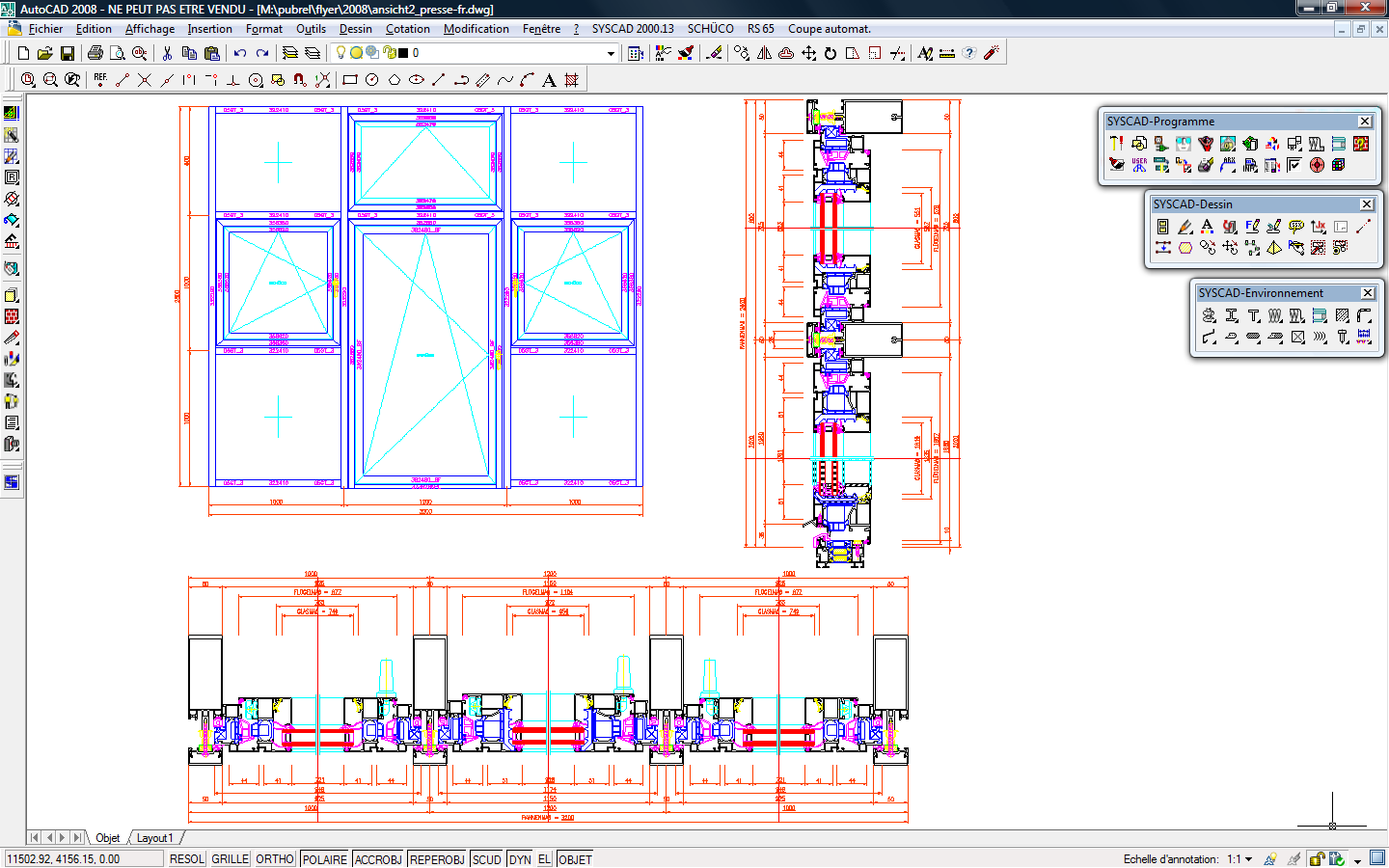Switch to the Layout1 tab
This screenshot has height=868, width=1389.
coord(154,837)
